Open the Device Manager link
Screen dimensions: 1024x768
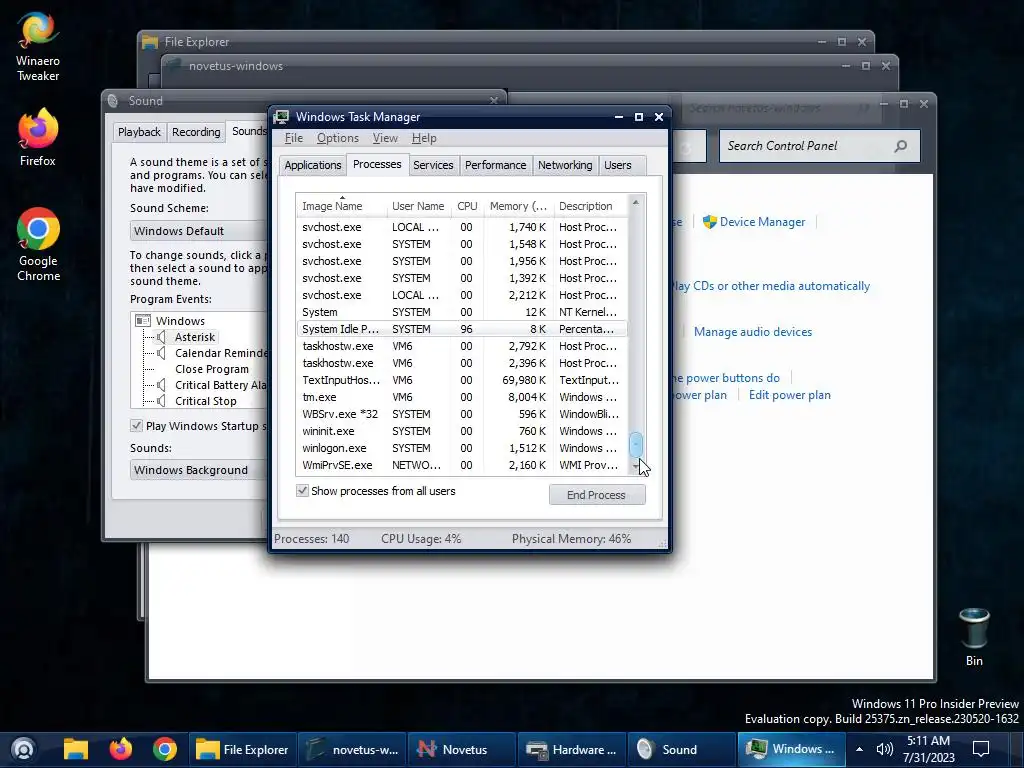point(762,222)
